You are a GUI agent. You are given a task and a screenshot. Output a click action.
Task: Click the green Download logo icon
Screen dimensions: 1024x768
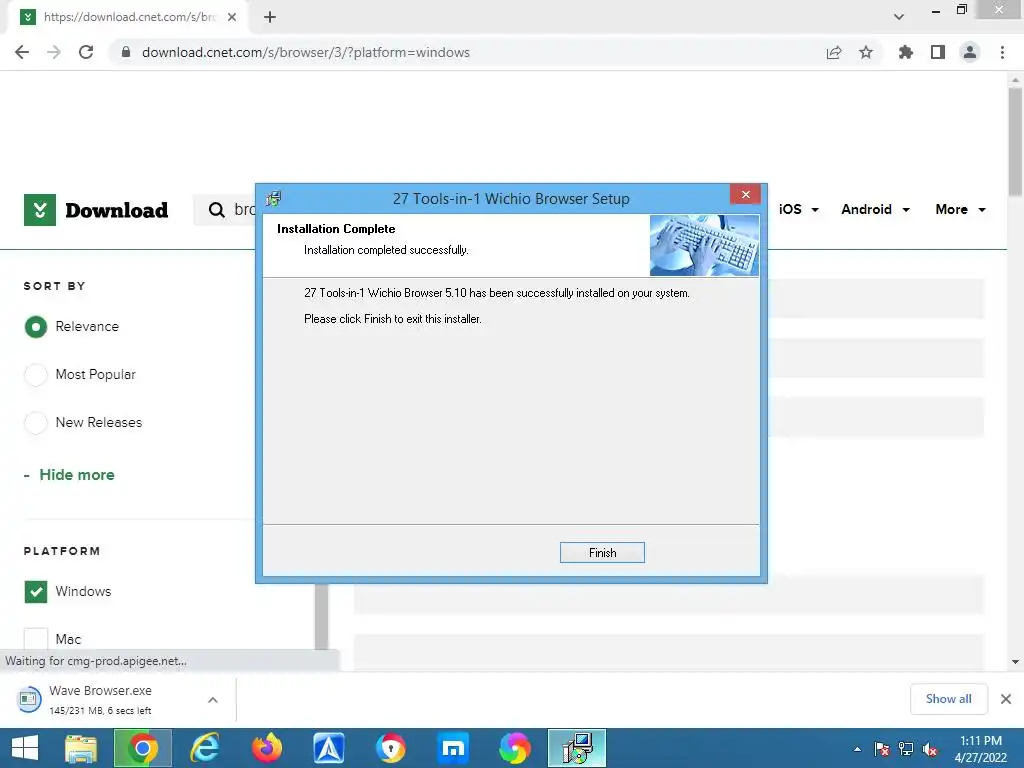(x=40, y=210)
